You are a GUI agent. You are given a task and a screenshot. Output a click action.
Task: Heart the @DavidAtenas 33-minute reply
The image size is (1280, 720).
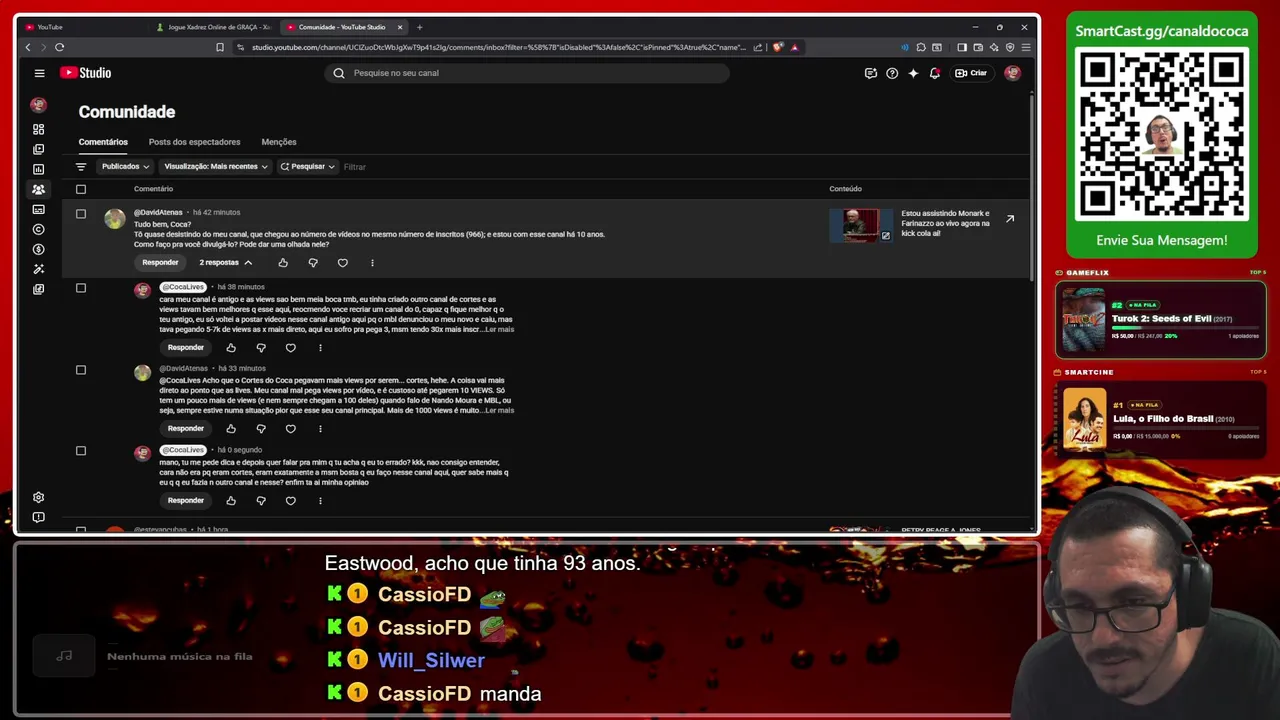pyautogui.click(x=291, y=429)
